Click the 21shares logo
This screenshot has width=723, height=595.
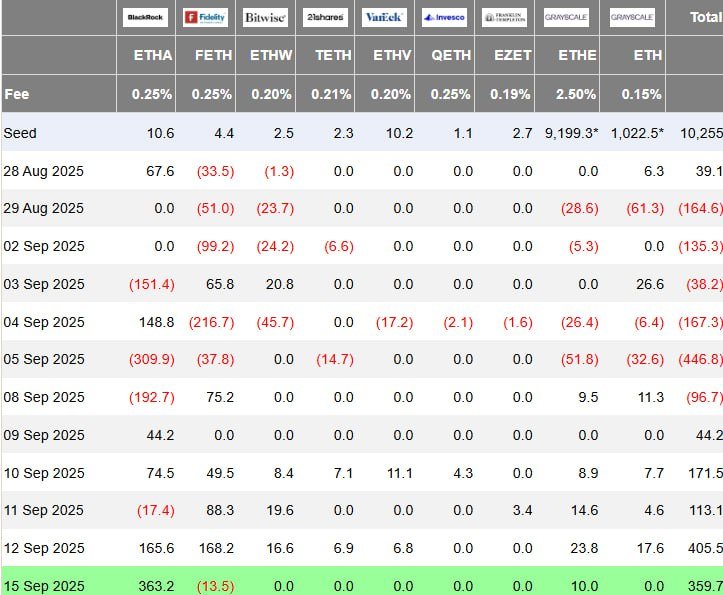coord(325,18)
